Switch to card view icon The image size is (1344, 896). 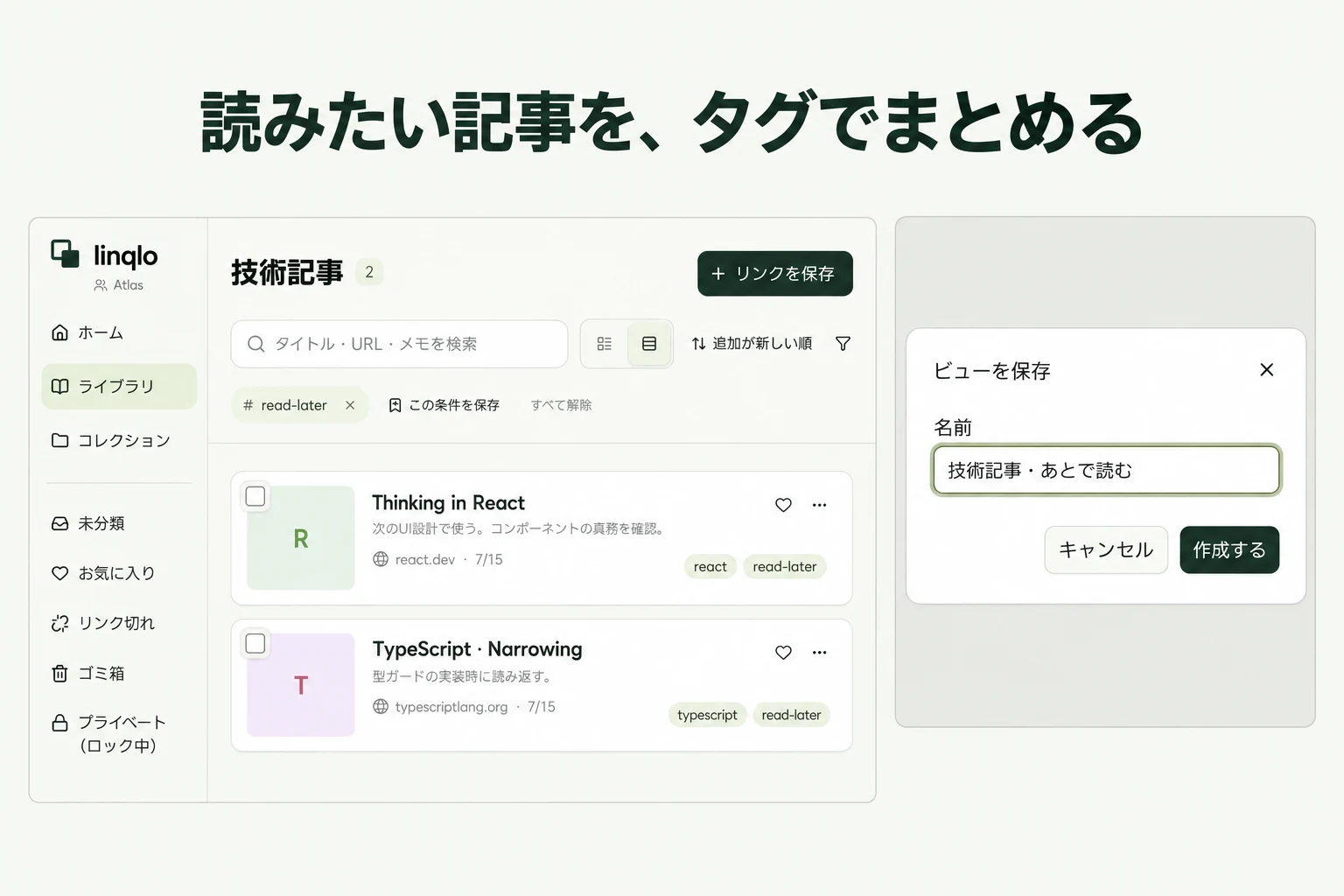pyautogui.click(x=649, y=344)
